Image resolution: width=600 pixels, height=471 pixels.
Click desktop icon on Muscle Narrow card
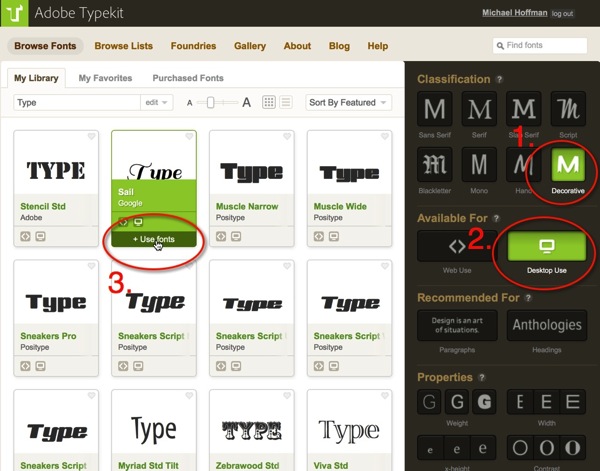[236, 236]
